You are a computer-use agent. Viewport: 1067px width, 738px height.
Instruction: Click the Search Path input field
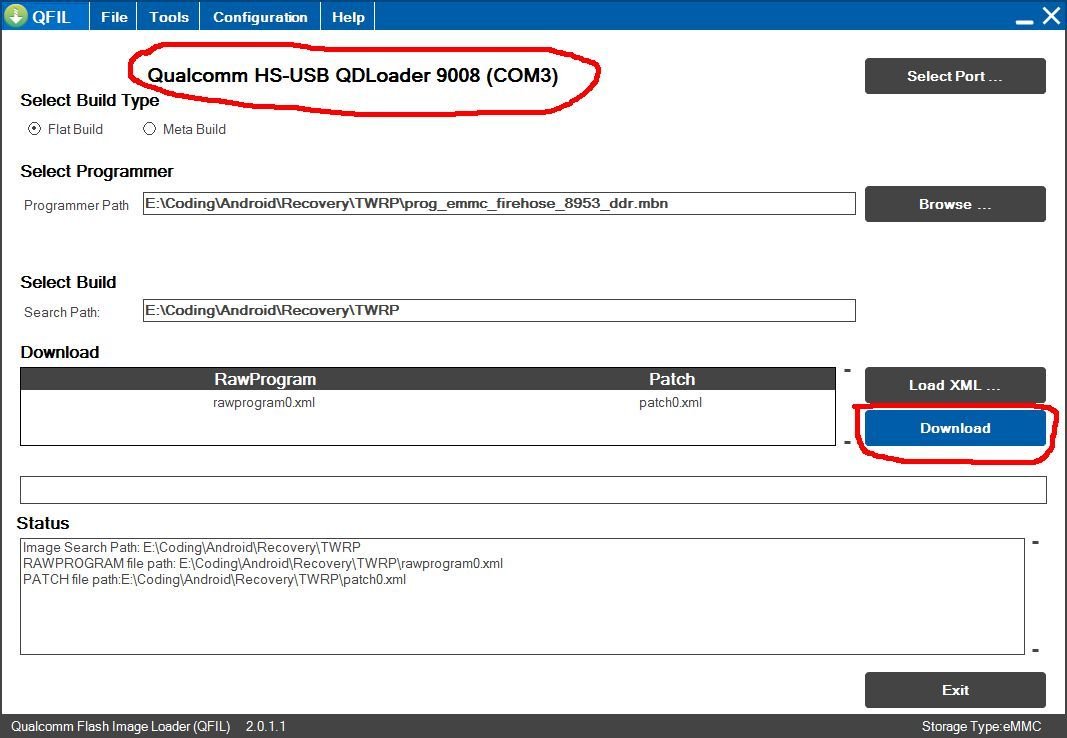tap(499, 310)
